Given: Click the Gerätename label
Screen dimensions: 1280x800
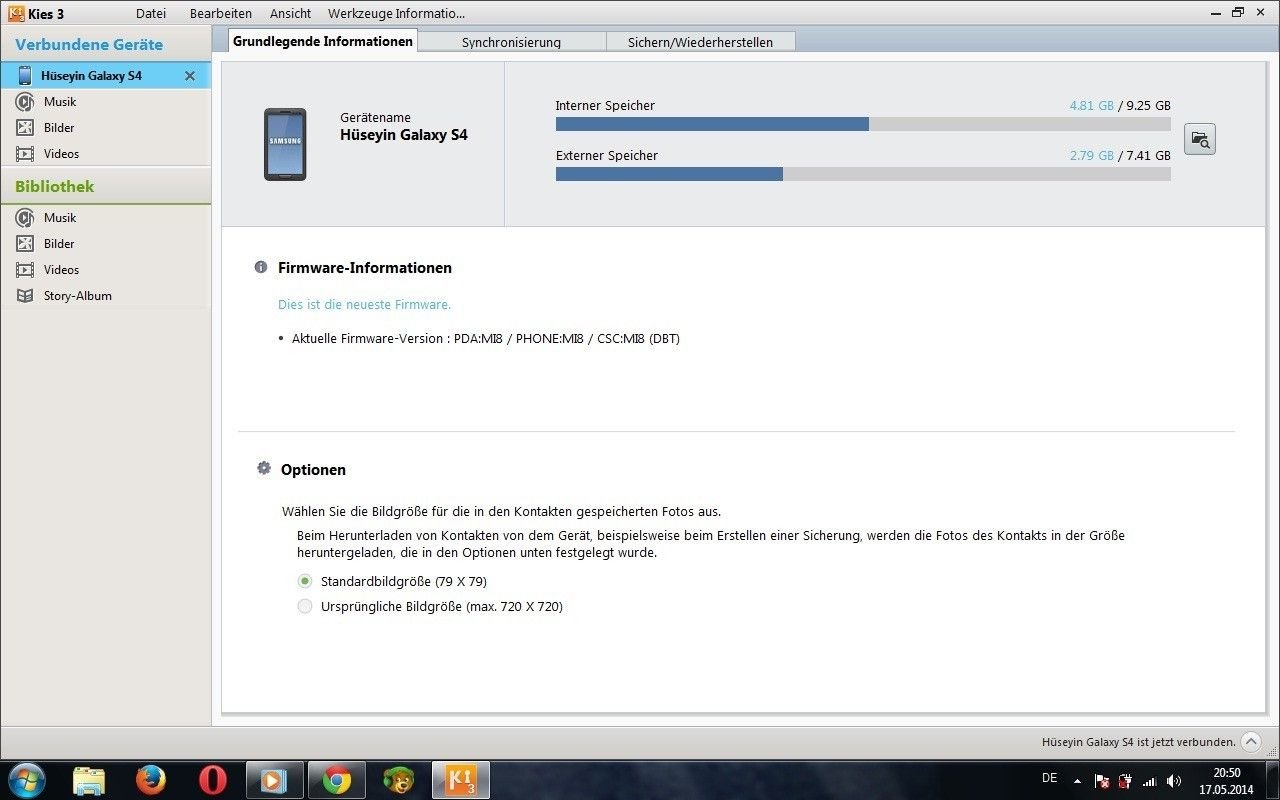Looking at the screenshot, I should (375, 117).
